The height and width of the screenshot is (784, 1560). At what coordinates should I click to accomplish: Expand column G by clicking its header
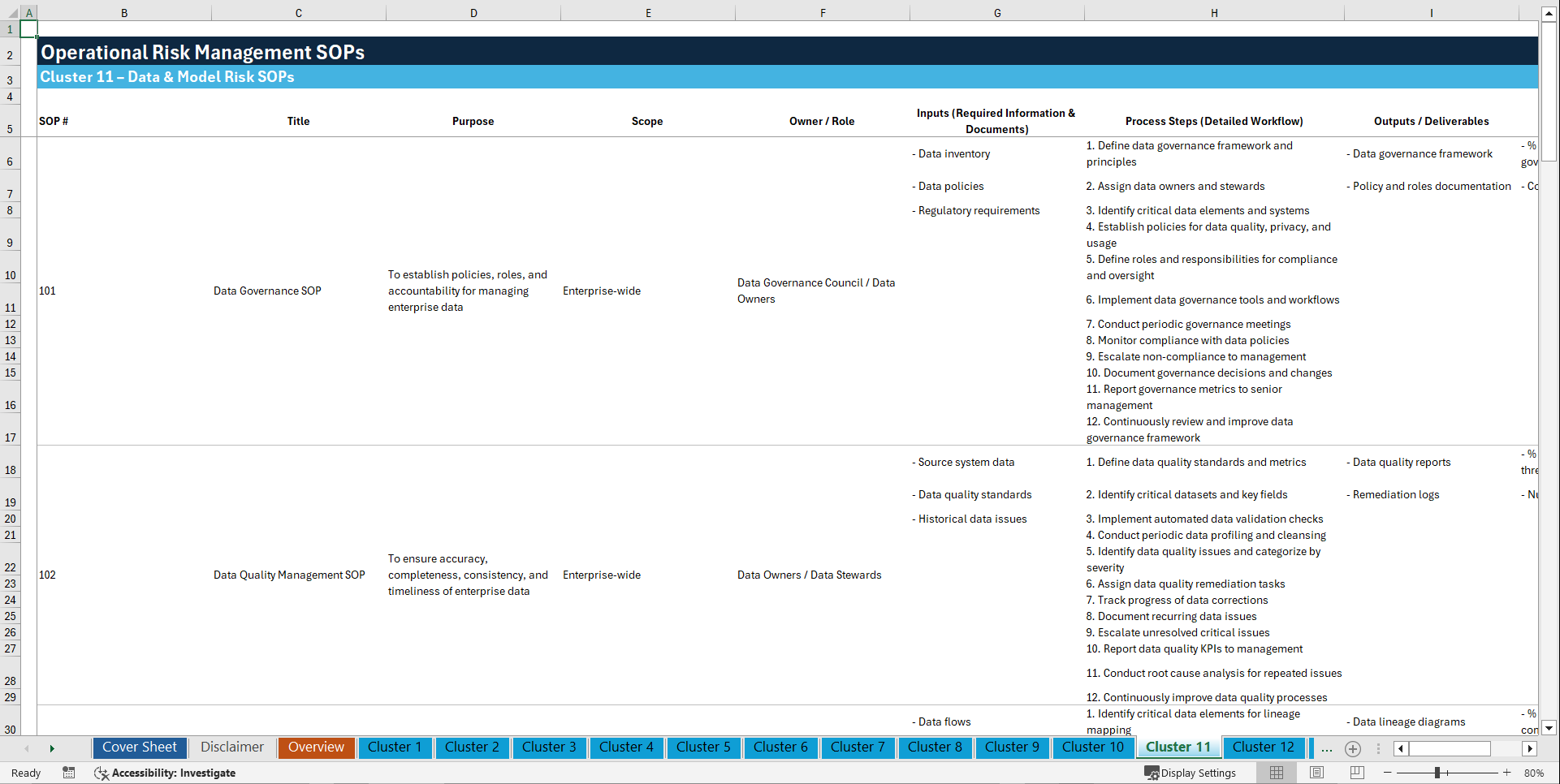click(x=996, y=13)
